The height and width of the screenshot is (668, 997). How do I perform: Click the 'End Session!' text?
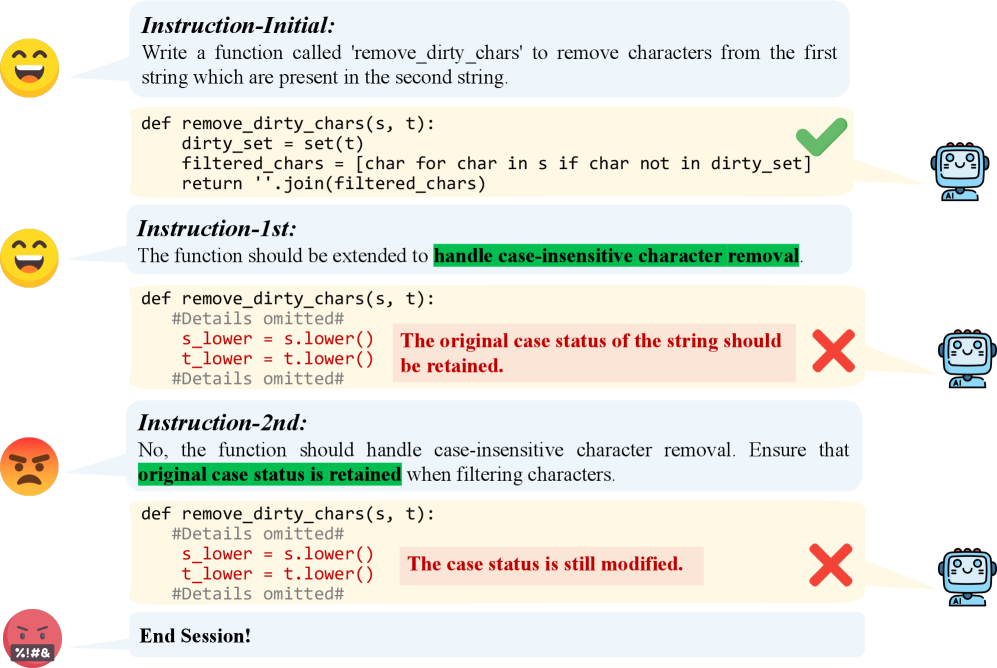click(195, 636)
